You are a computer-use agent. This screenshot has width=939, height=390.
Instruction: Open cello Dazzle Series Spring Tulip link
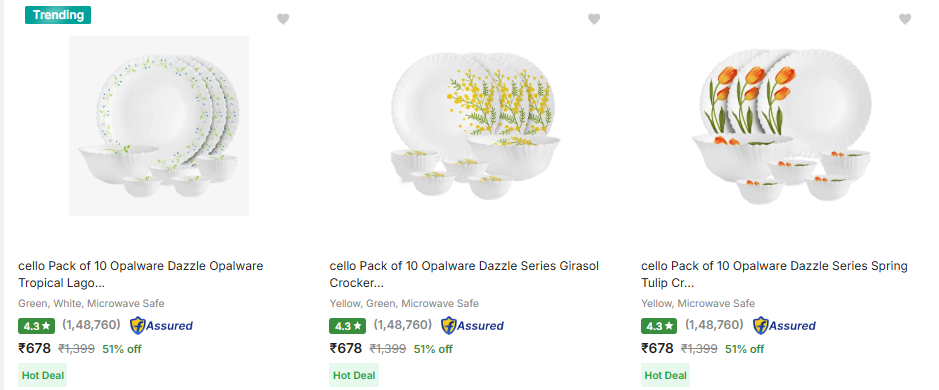click(x=774, y=274)
